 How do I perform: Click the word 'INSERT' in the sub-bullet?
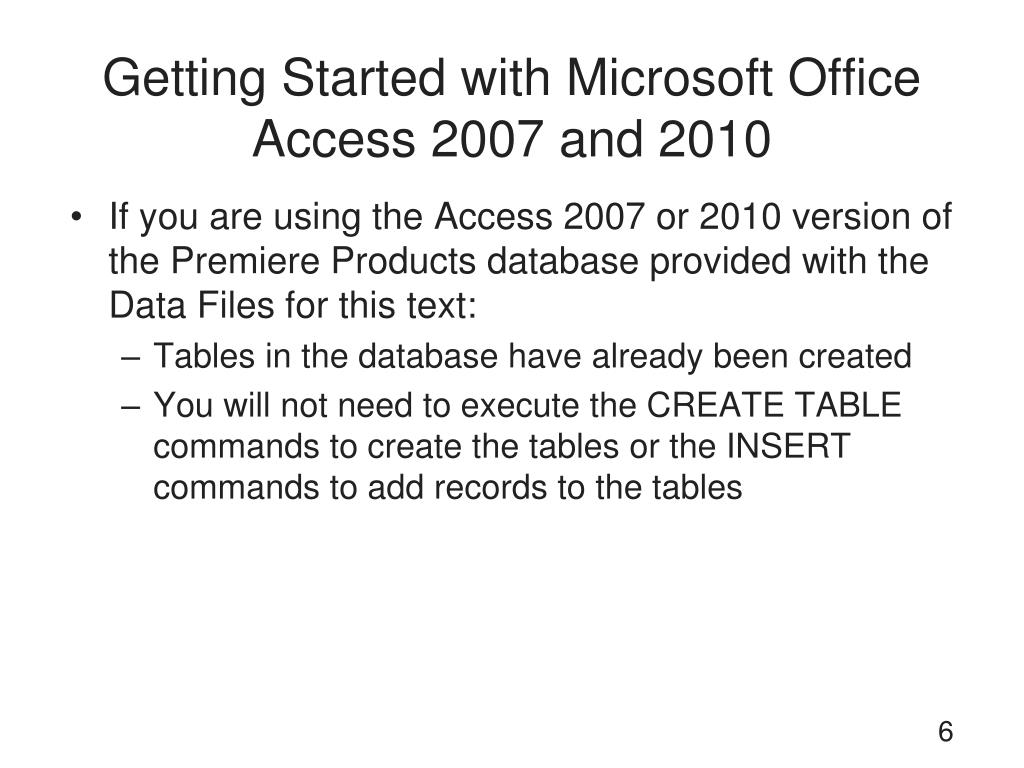click(x=788, y=446)
